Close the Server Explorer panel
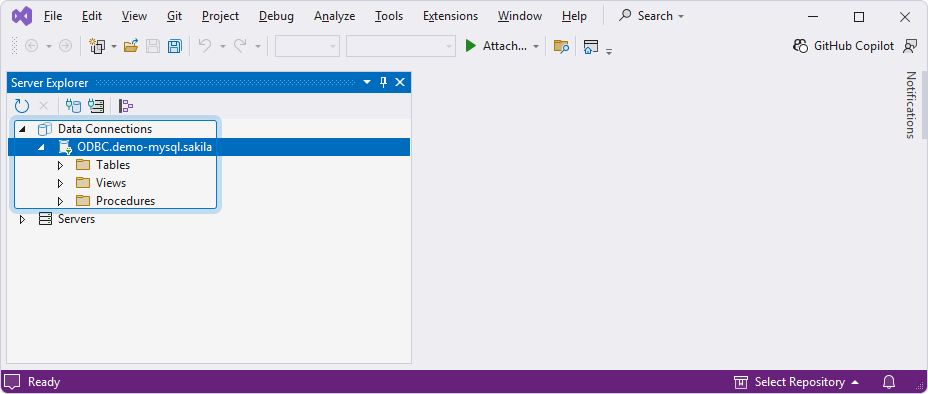This screenshot has width=928, height=394. (x=400, y=82)
